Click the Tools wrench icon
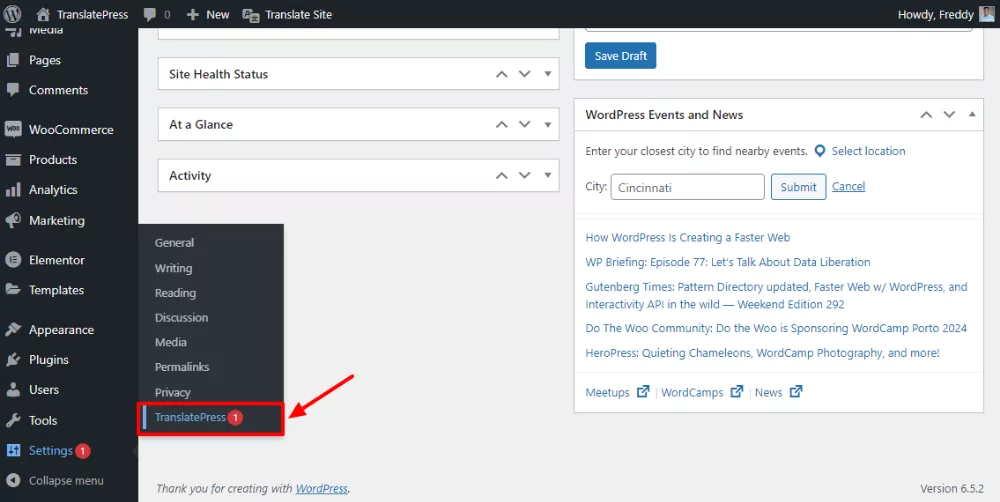This screenshot has height=502, width=1000. tap(13, 420)
